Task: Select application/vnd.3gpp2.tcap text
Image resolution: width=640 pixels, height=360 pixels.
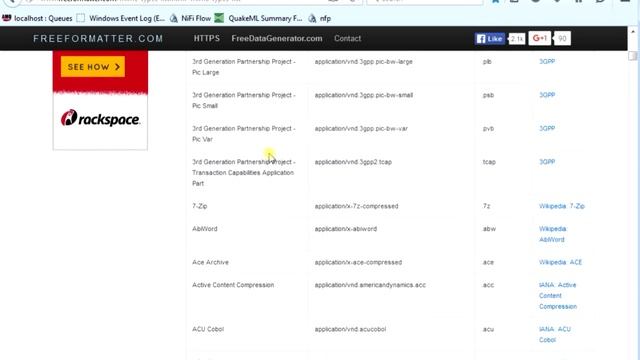Action: tap(353, 162)
